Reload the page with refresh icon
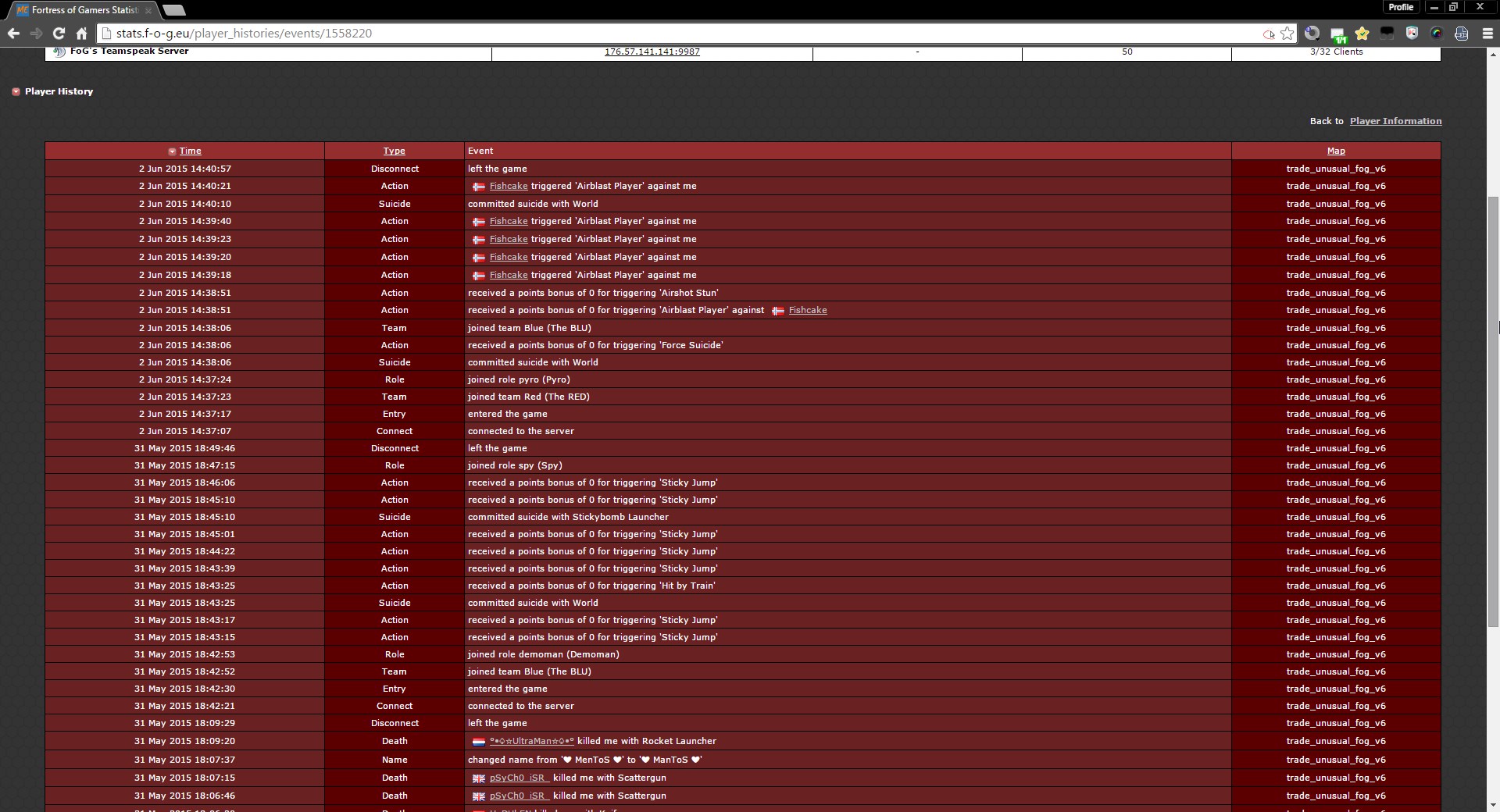Image resolution: width=1500 pixels, height=812 pixels. pos(59,34)
